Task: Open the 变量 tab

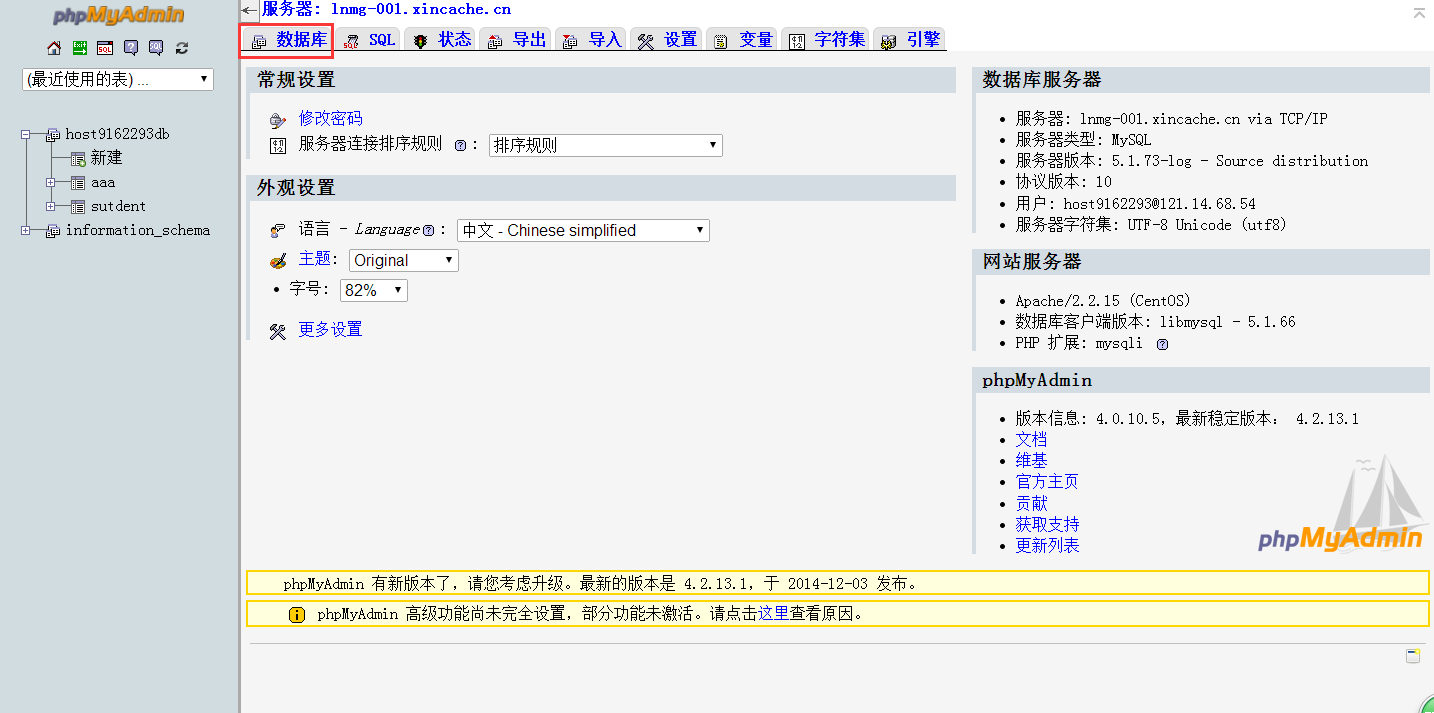Action: pos(742,39)
